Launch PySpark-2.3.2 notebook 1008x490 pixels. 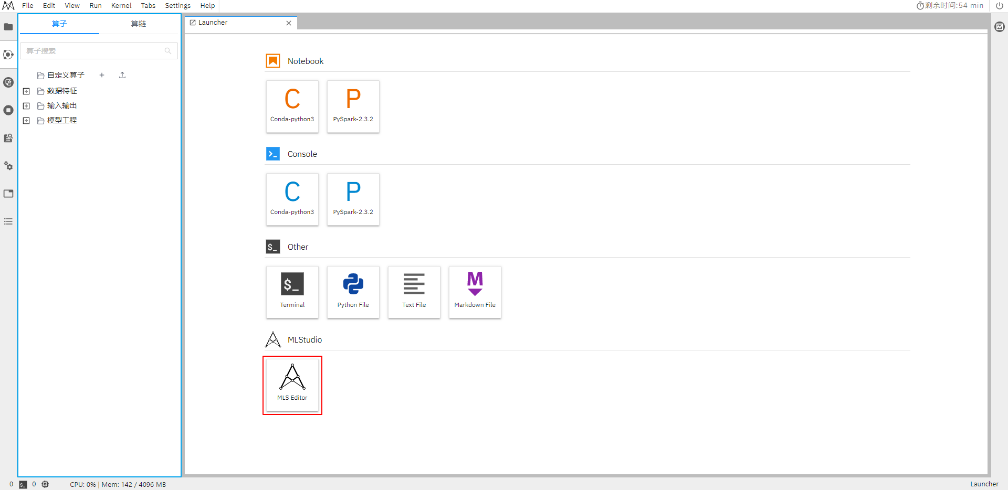[353, 107]
